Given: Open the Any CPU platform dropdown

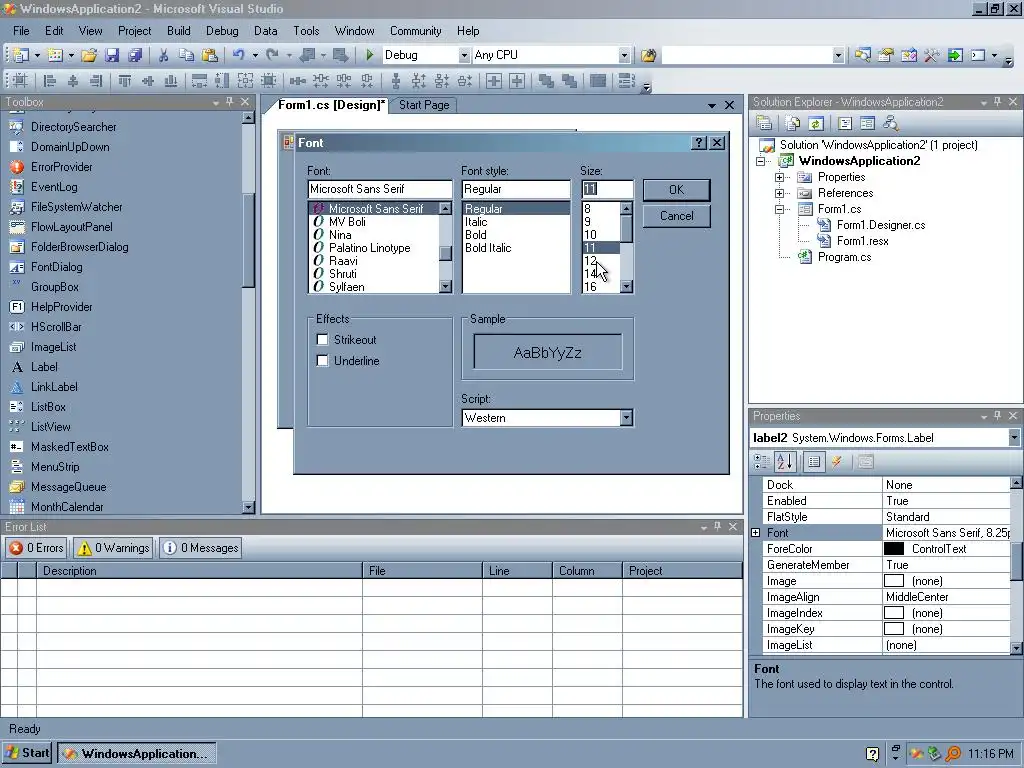Looking at the screenshot, I should pos(624,56).
